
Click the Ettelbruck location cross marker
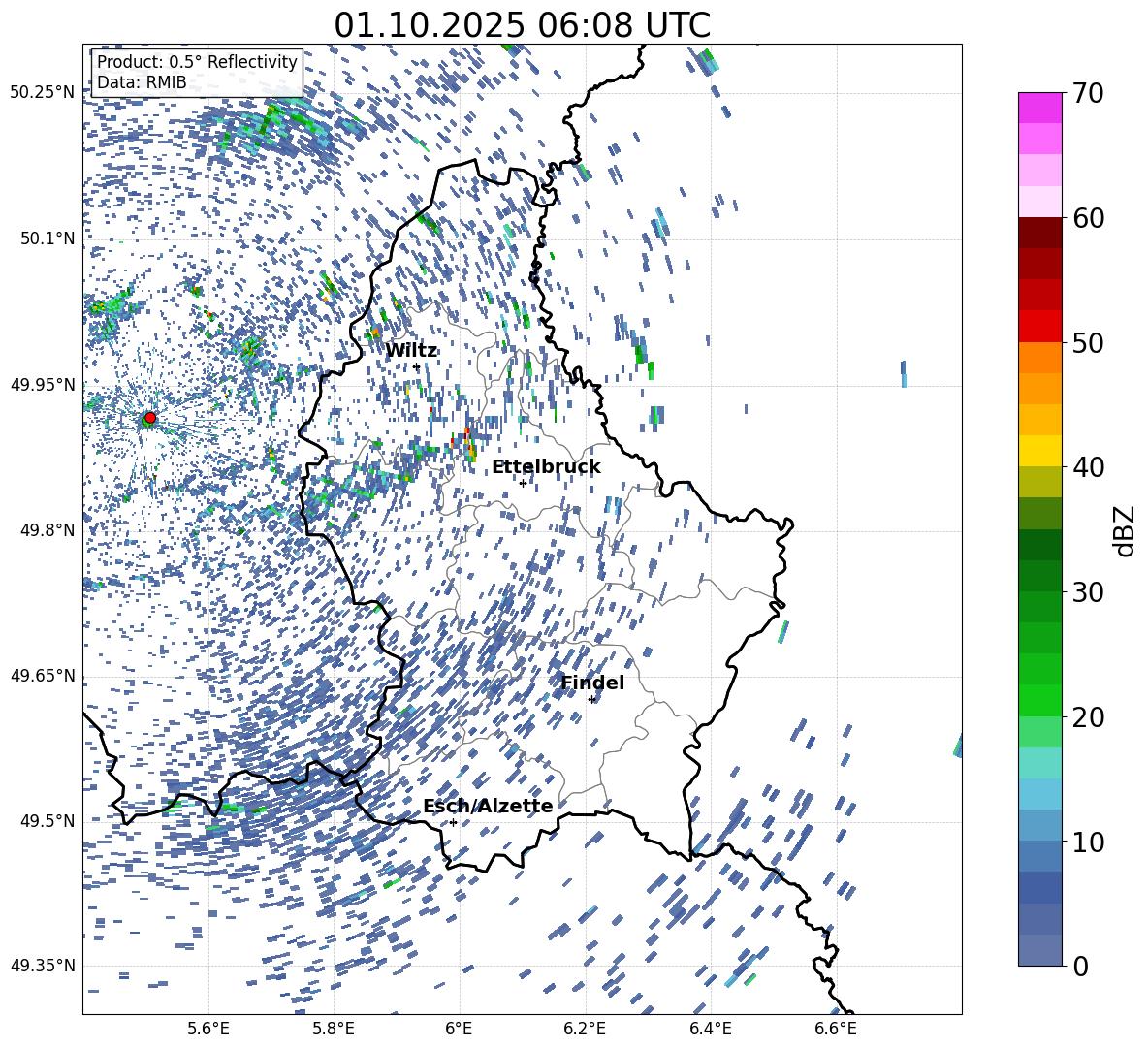(x=523, y=483)
